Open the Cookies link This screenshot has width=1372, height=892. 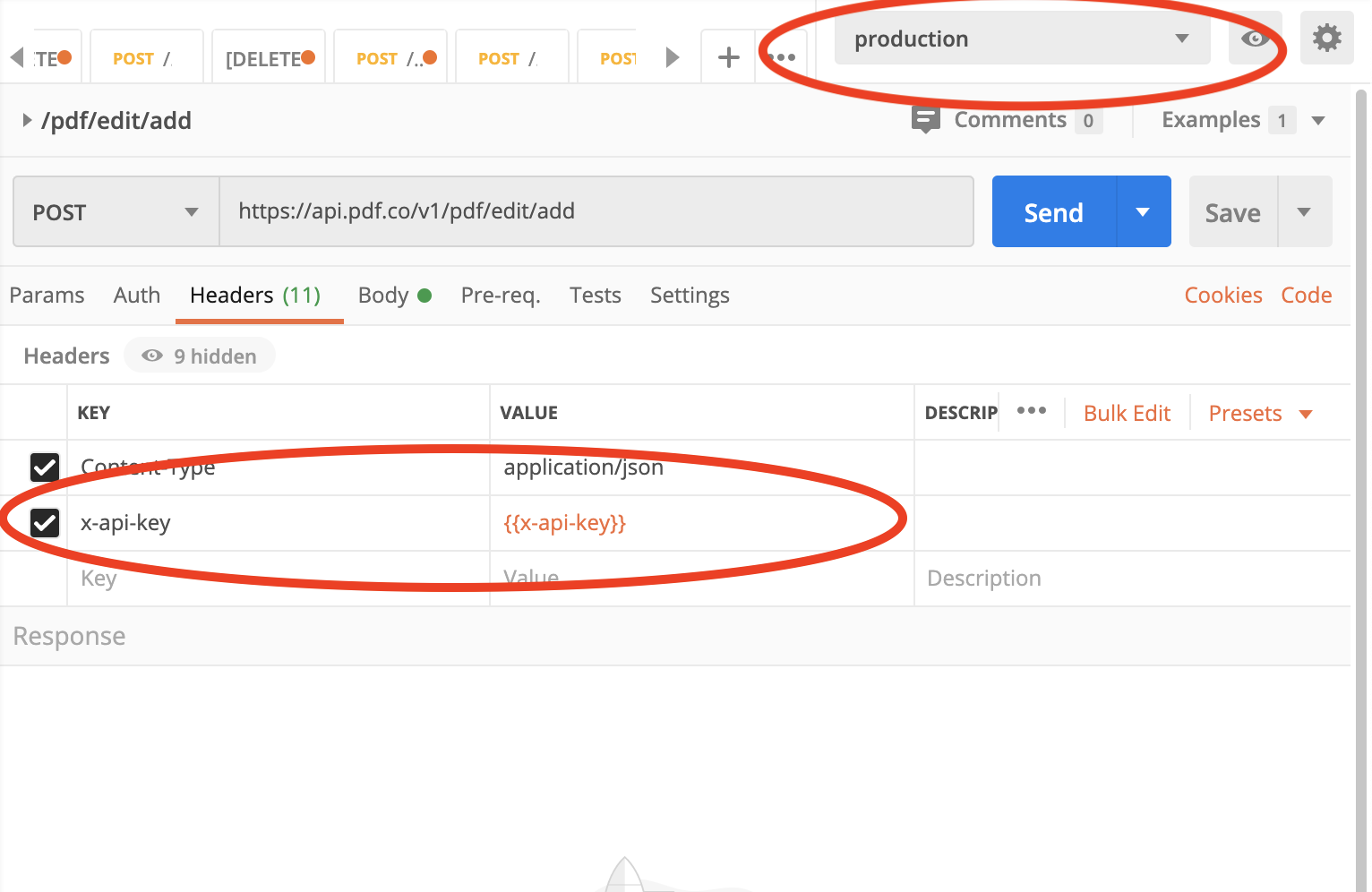pos(1223,296)
